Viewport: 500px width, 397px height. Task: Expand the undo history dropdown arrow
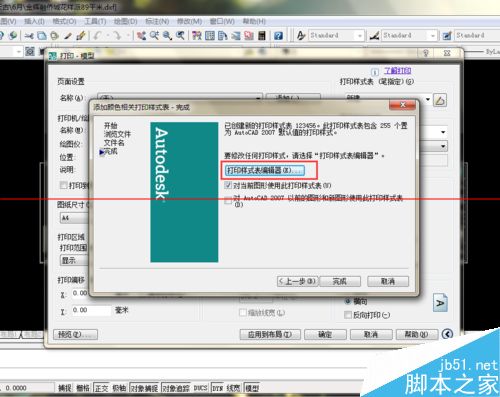click(x=108, y=35)
